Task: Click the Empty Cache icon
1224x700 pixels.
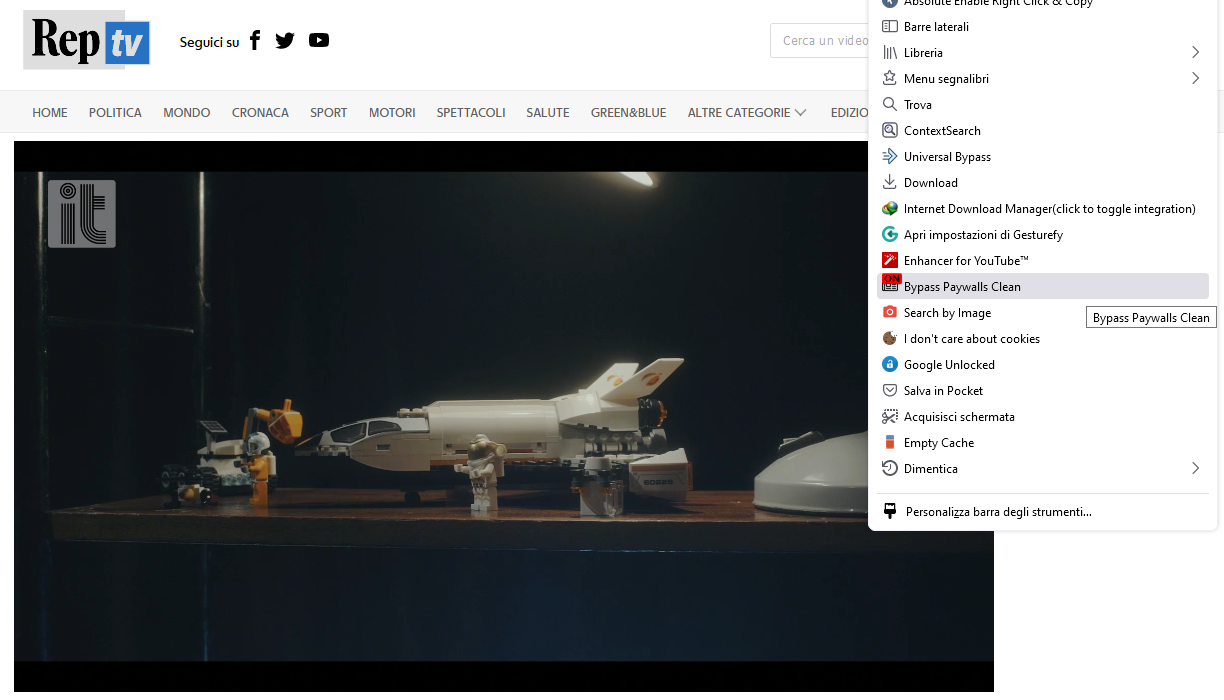Action: pos(890,443)
